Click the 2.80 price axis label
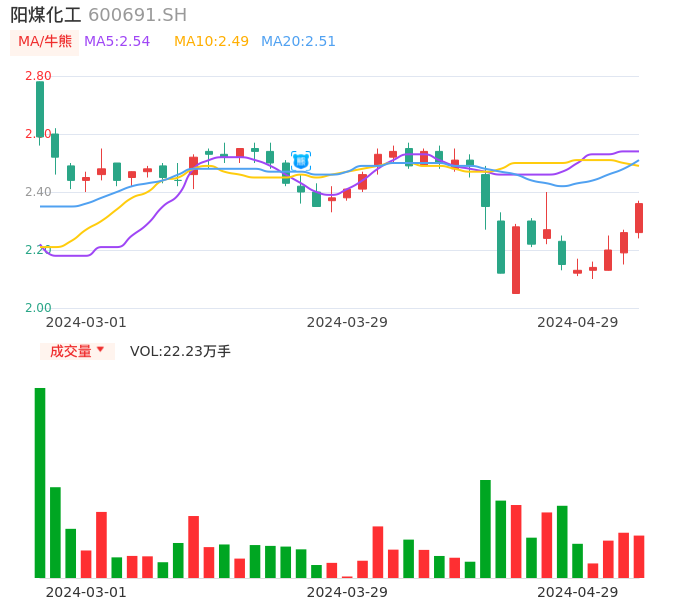The width and height of the screenshot is (686, 606). click(x=38, y=76)
